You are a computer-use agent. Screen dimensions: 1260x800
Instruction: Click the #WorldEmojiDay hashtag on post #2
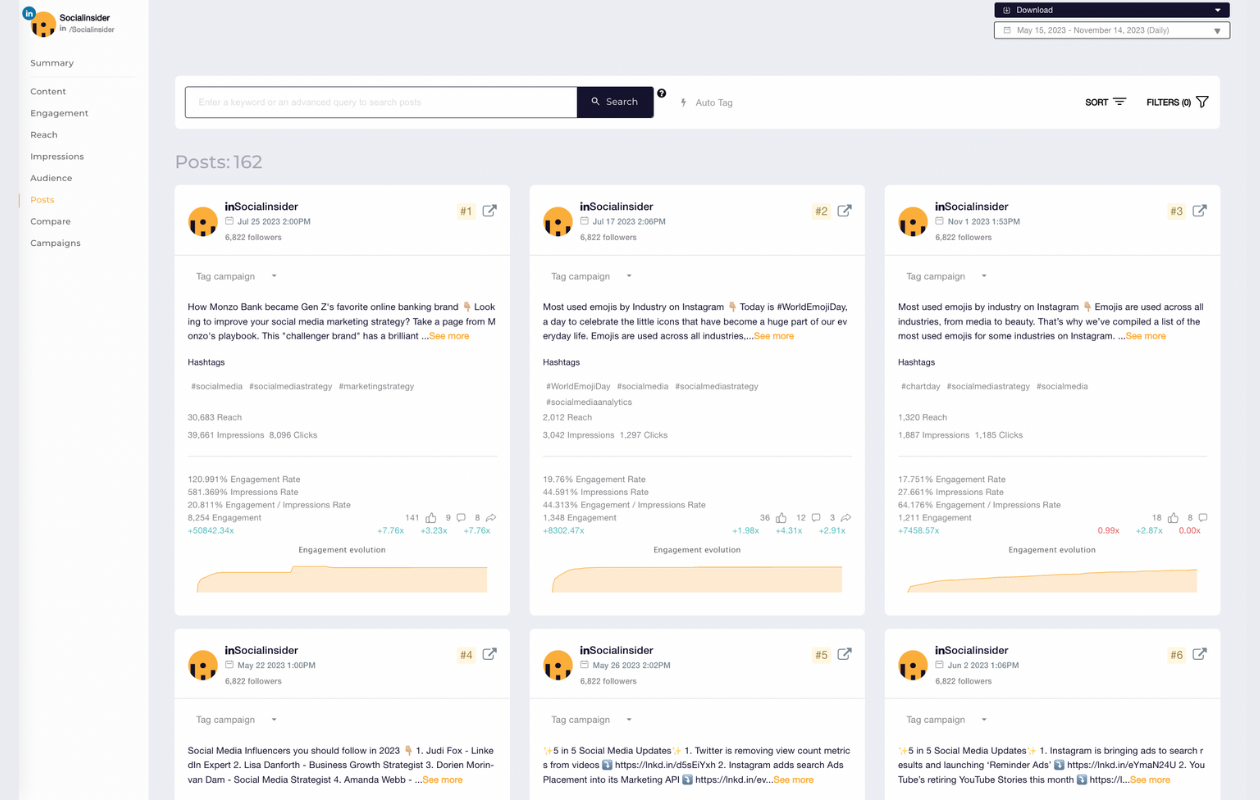pos(578,386)
